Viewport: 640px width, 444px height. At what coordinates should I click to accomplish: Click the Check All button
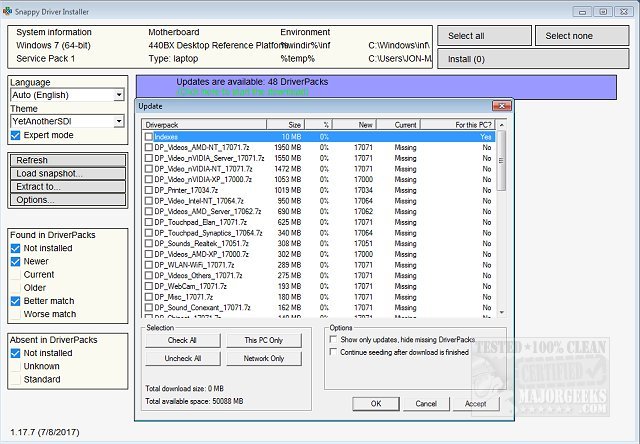coord(182,340)
